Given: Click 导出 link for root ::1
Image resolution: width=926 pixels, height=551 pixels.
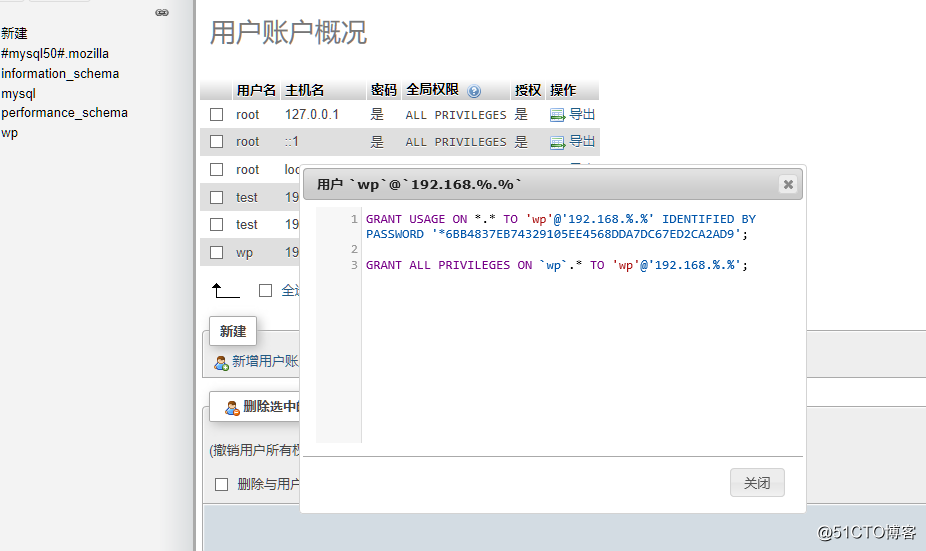Looking at the screenshot, I should point(582,141).
